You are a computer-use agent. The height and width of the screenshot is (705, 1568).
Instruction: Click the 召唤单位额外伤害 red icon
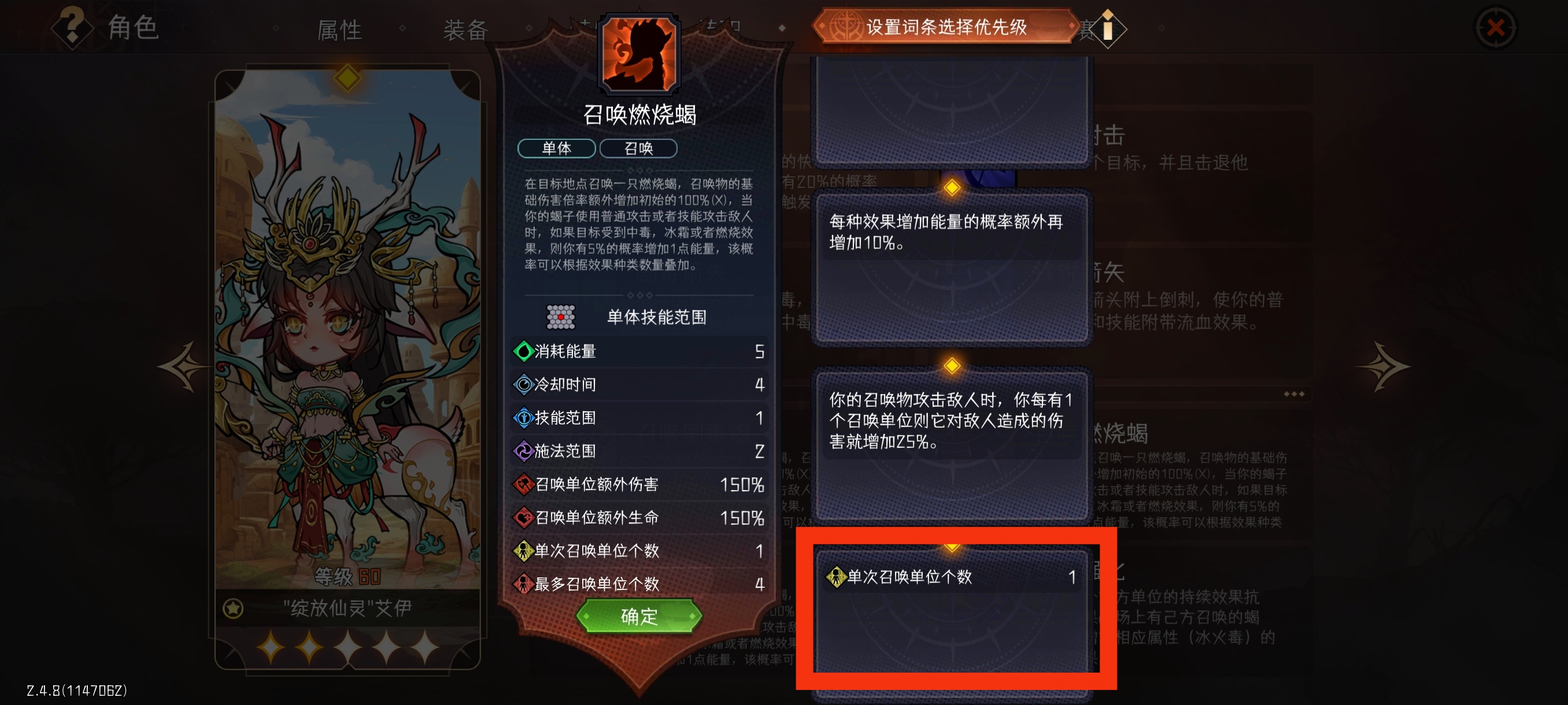(523, 484)
